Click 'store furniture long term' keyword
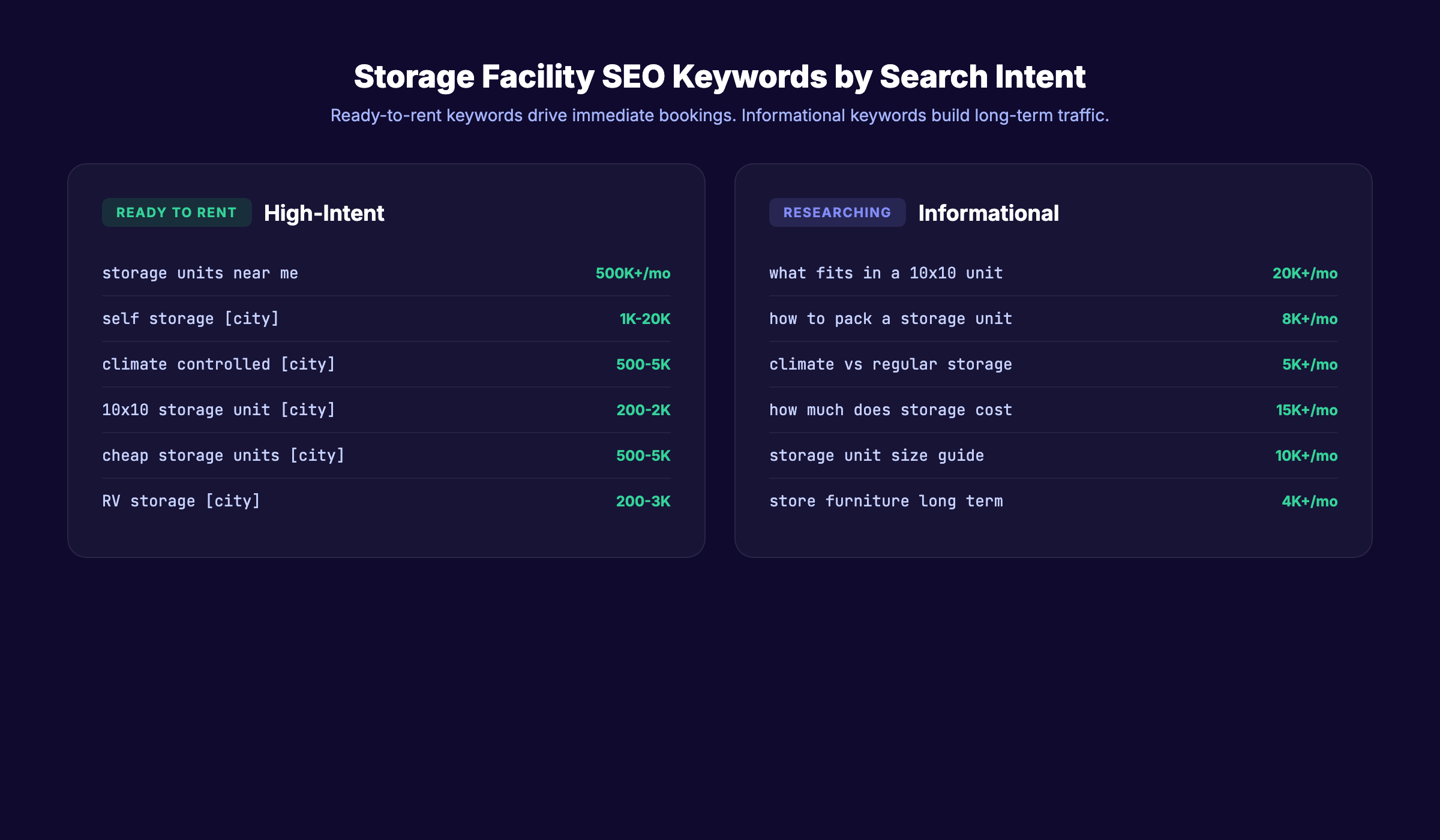Viewport: 1440px width, 840px height. (886, 501)
